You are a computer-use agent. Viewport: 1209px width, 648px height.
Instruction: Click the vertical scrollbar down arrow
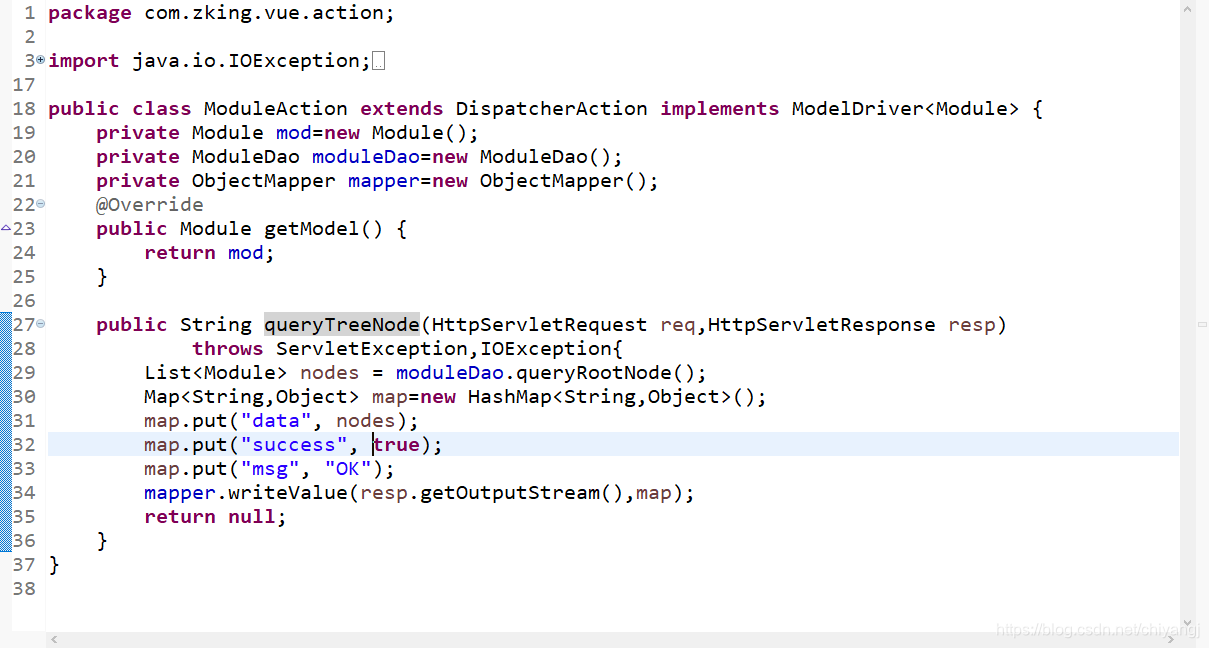click(x=1187, y=623)
